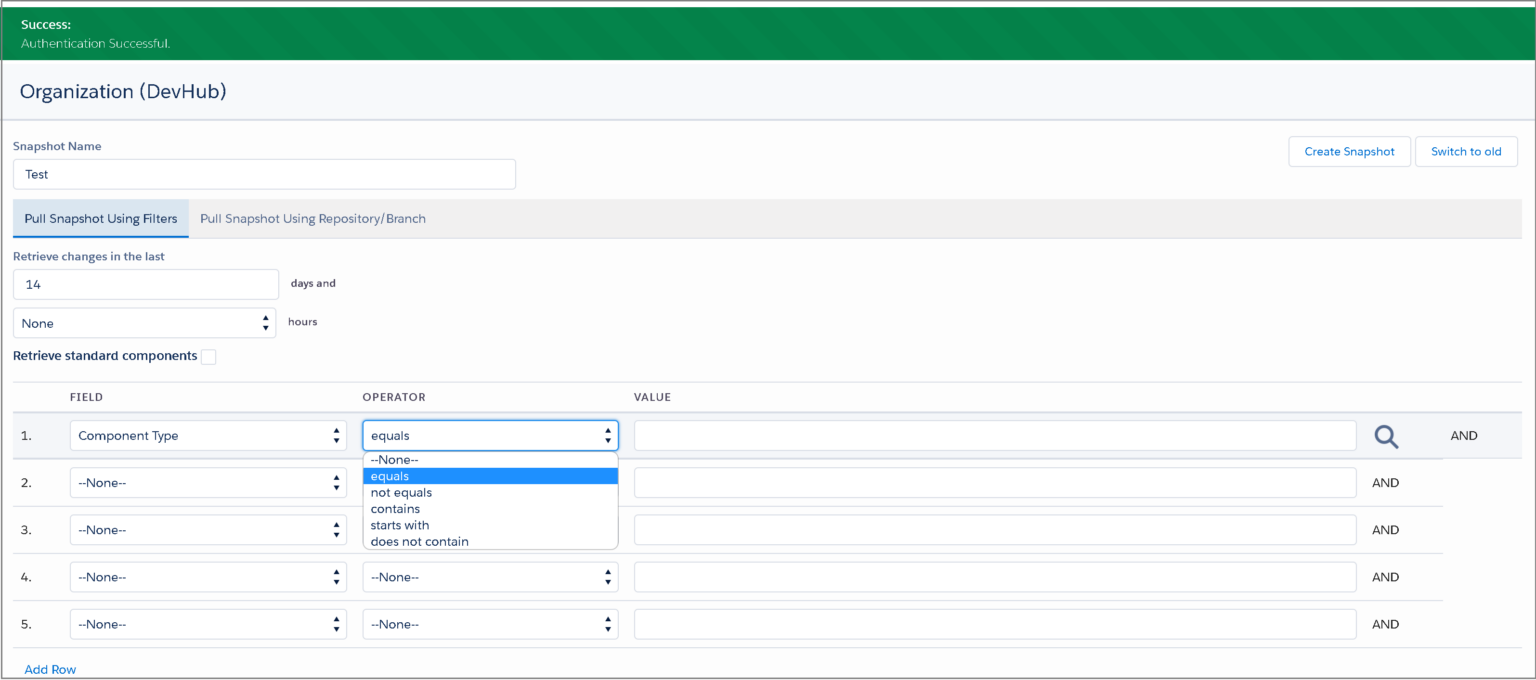Click the Add Row link
Viewport: 1536px width, 680px height.
(x=50, y=668)
